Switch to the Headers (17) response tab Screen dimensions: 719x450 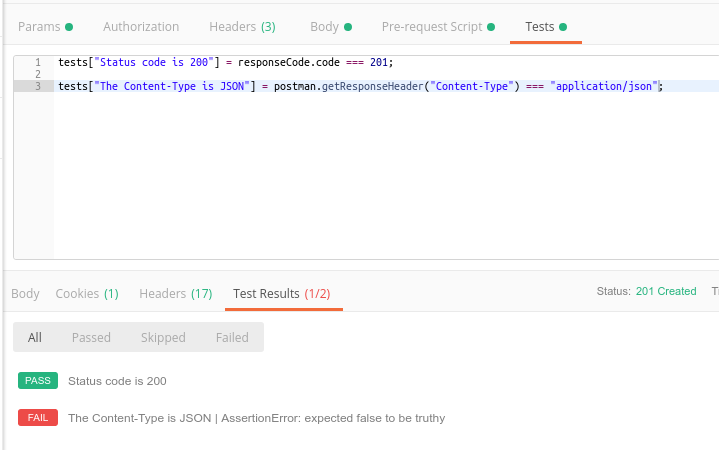(x=175, y=294)
